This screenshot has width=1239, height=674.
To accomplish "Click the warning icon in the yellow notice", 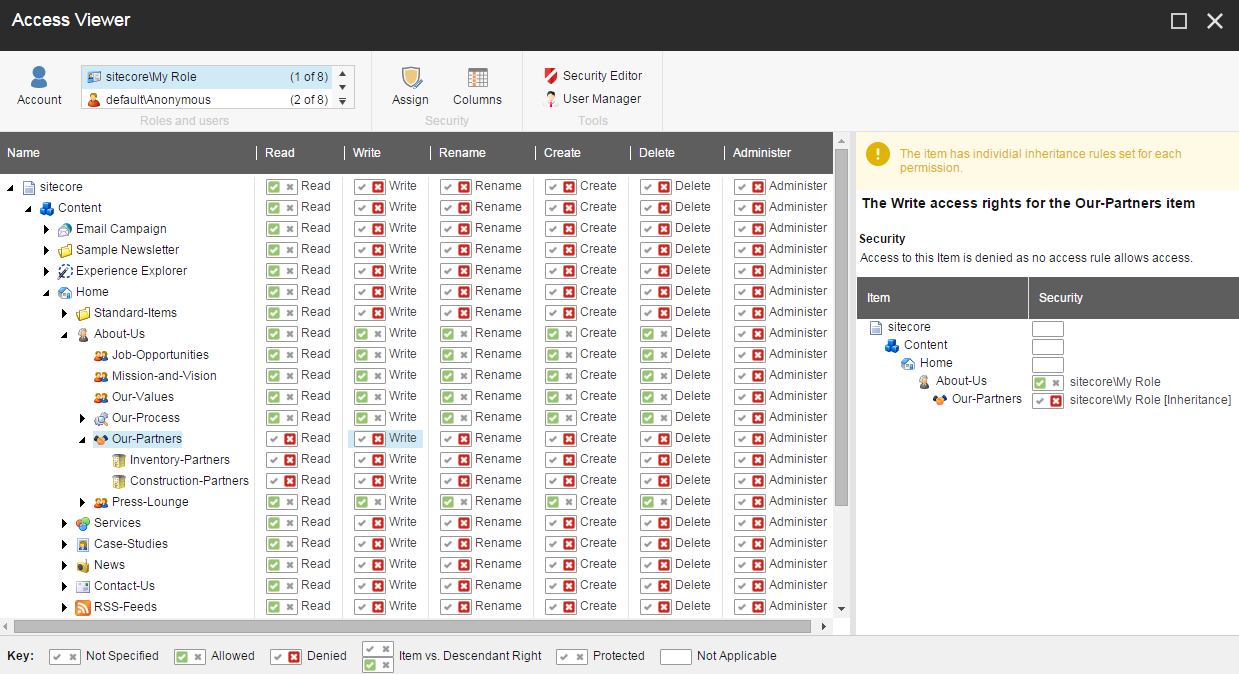I will coord(878,154).
